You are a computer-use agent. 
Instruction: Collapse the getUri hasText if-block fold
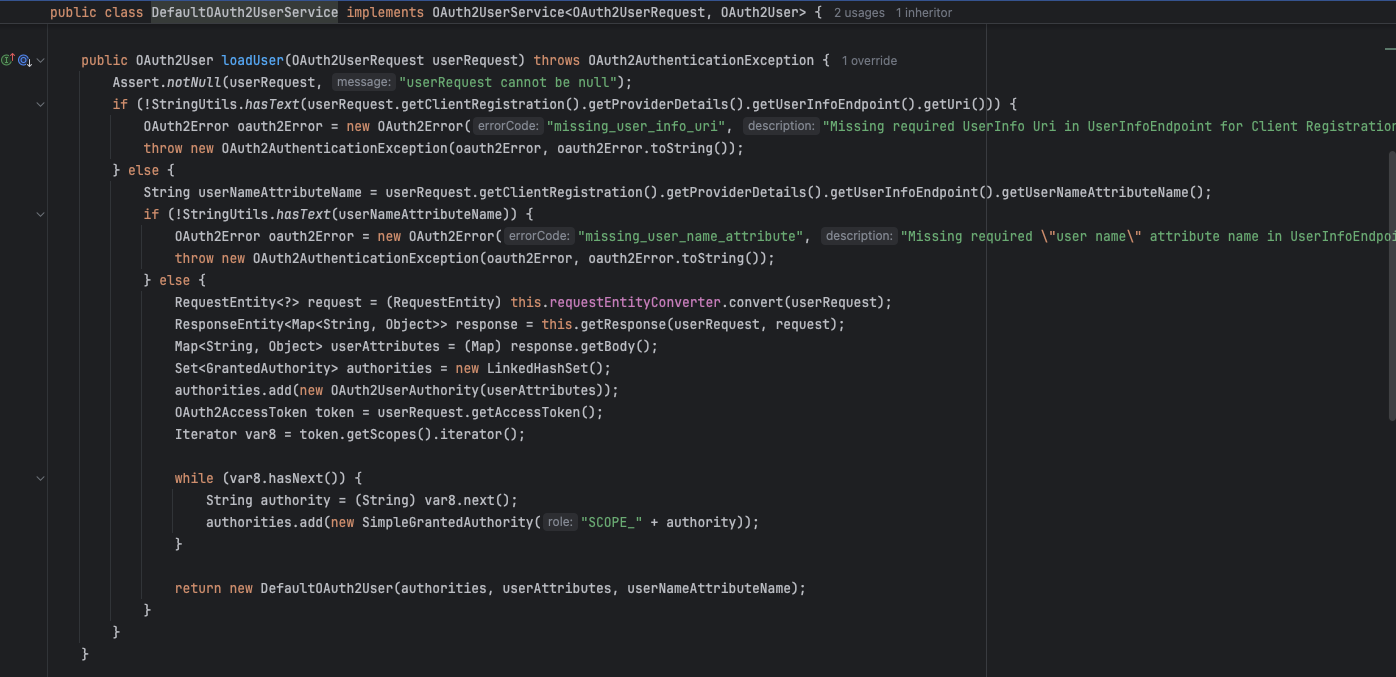(x=41, y=104)
